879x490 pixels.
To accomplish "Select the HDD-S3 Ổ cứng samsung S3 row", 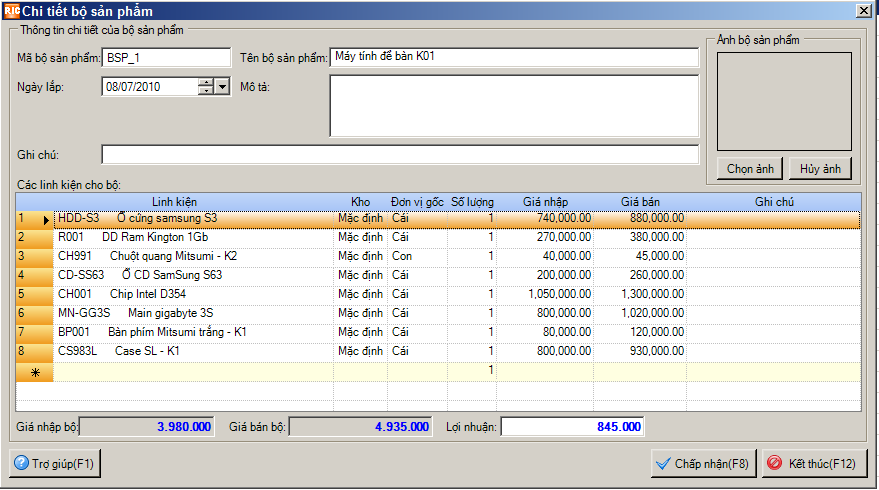I will [x=457, y=219].
